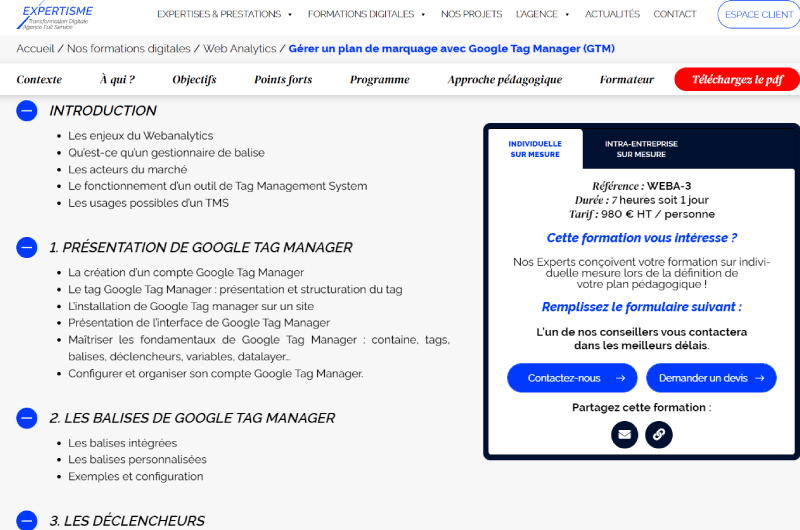The height and width of the screenshot is (530, 800).
Task: Open L'Agence dropdown menu
Action: (542, 14)
